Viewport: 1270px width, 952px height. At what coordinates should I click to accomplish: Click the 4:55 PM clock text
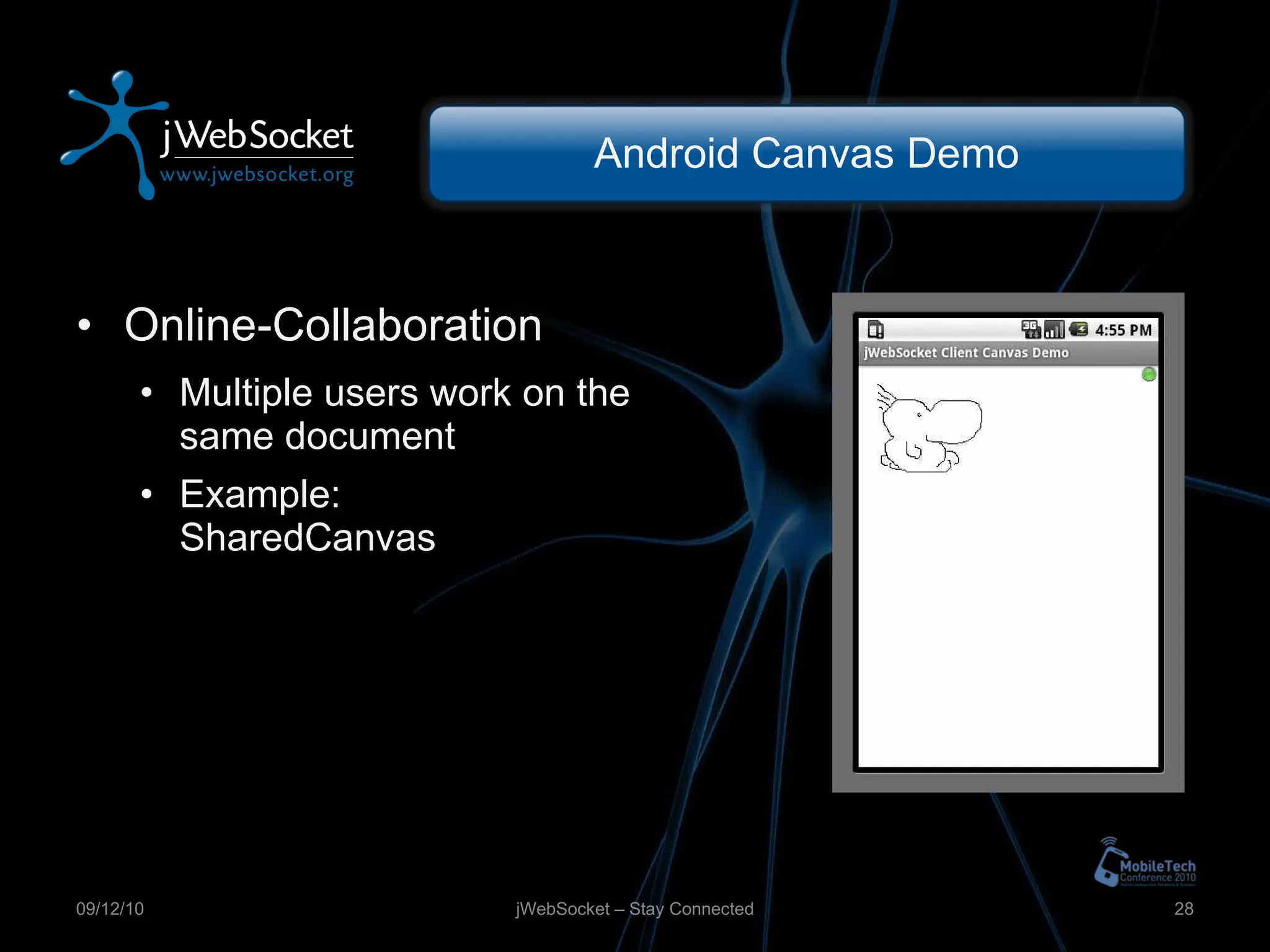point(1123,330)
